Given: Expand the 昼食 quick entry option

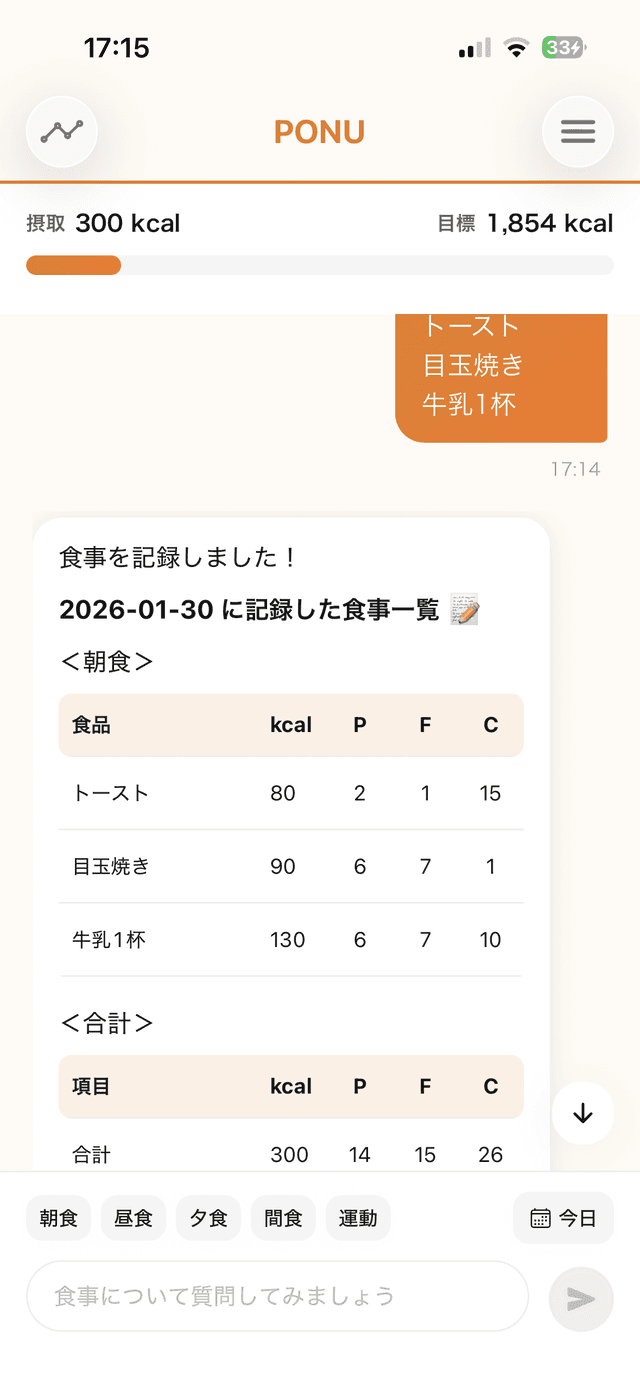Looking at the screenshot, I should [x=133, y=1218].
